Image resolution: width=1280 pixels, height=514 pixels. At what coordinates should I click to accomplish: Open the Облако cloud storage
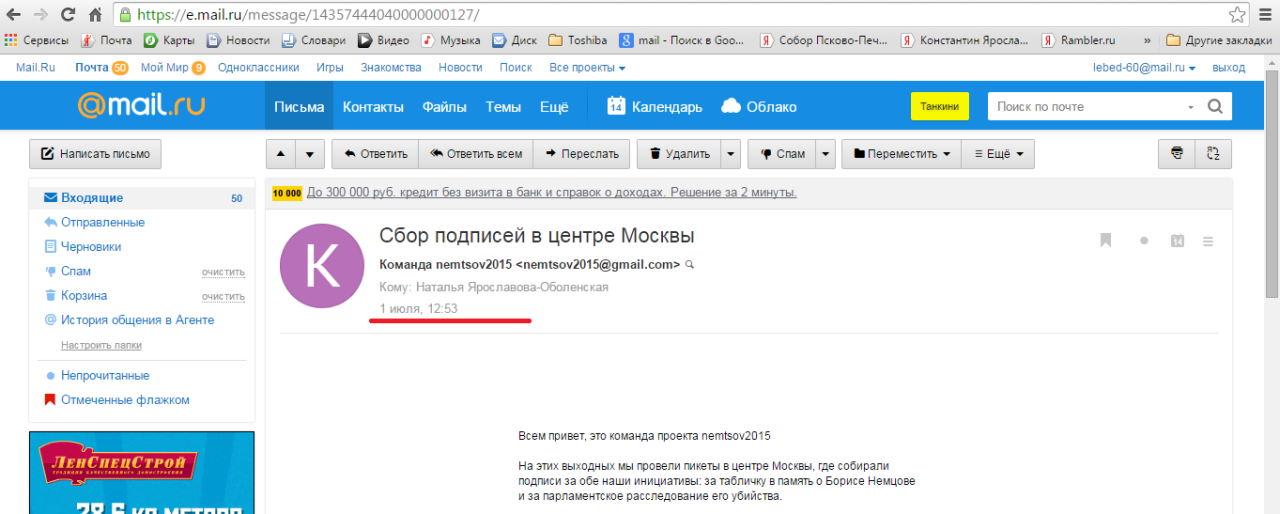click(759, 107)
